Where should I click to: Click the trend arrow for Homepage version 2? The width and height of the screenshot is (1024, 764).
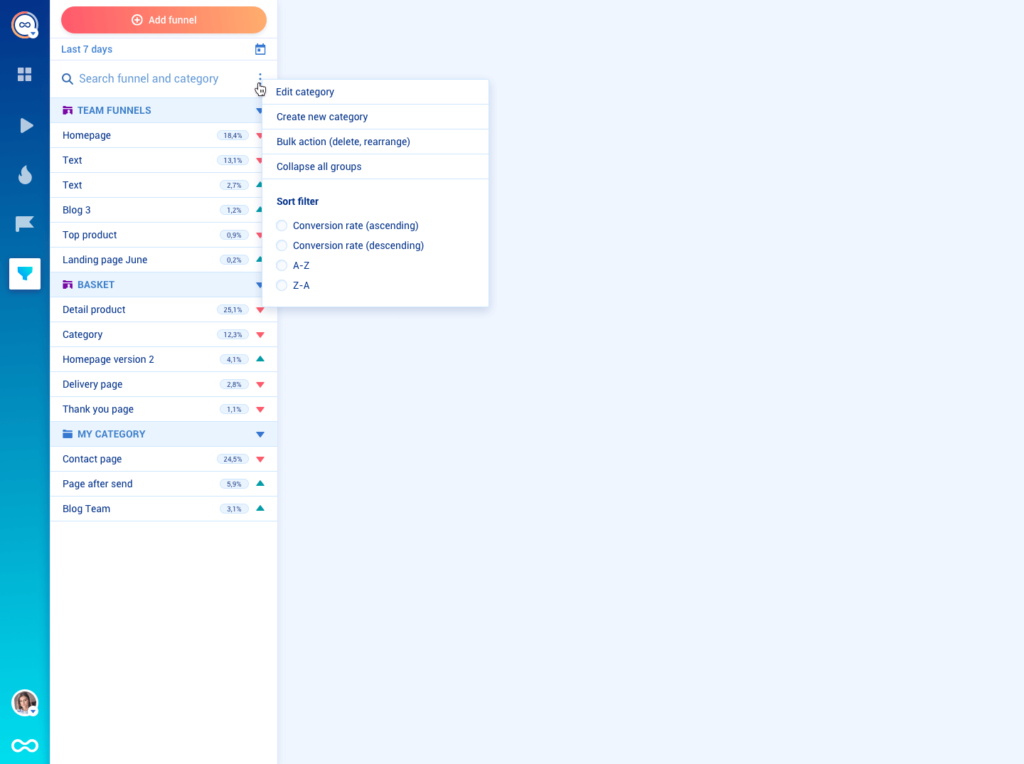pyautogui.click(x=260, y=359)
